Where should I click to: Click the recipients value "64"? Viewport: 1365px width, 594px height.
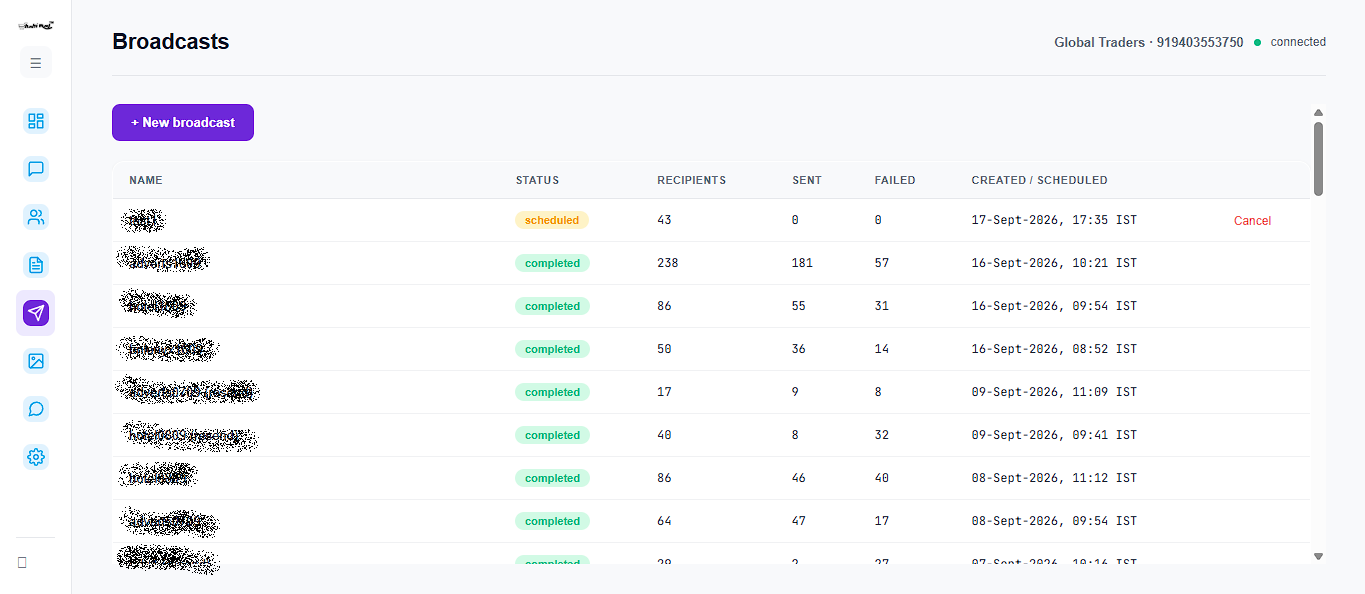(664, 521)
